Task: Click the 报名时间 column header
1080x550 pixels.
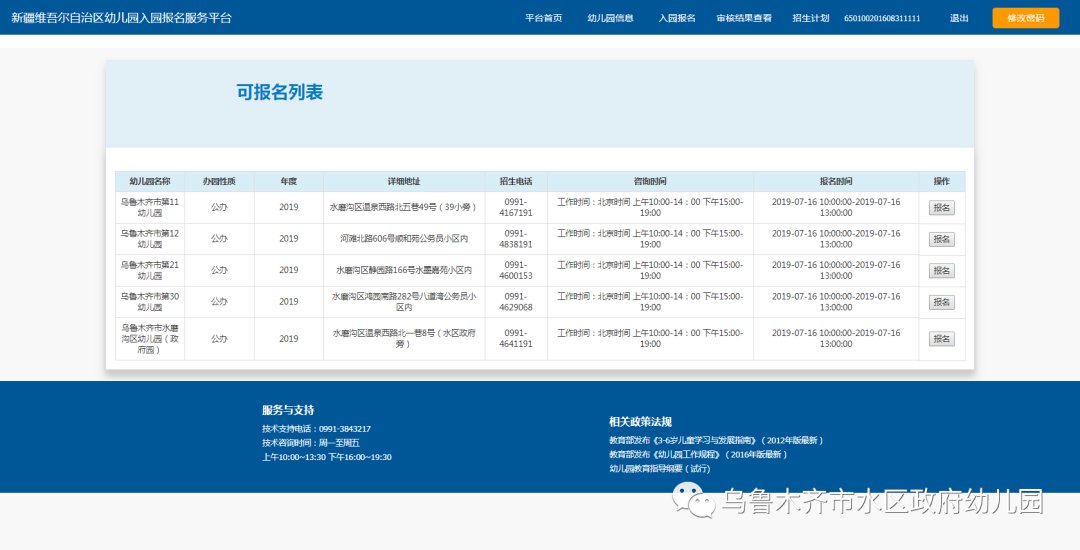Action: (x=835, y=182)
